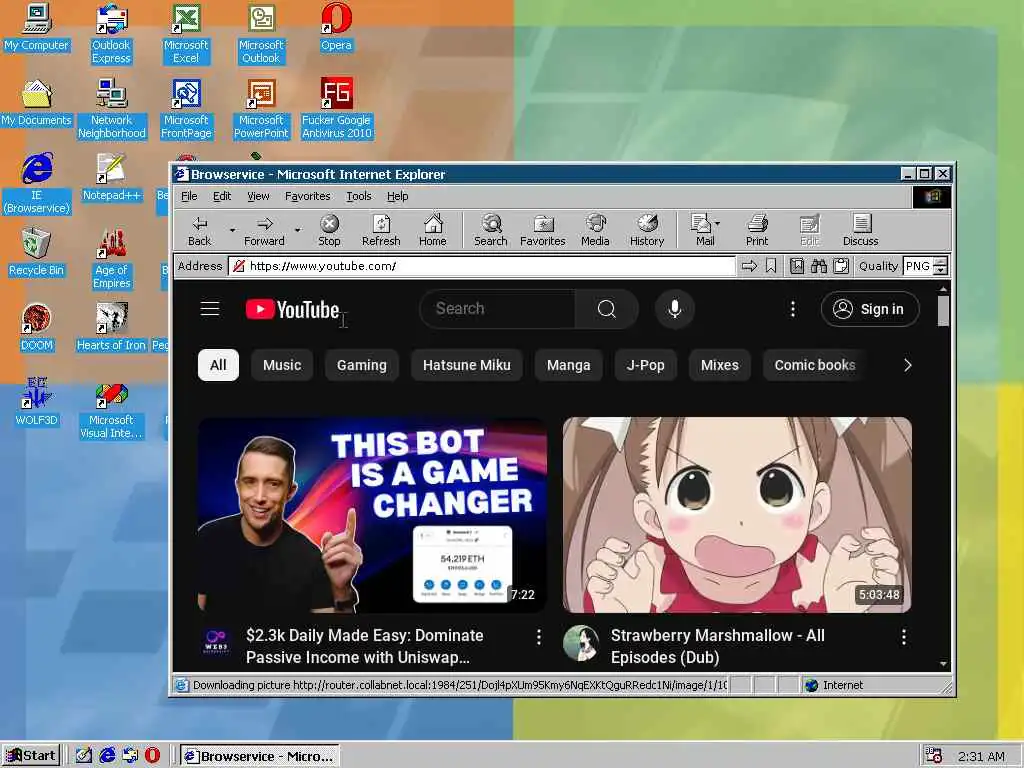Viewport: 1024px width, 768px height.
Task: Open the History toolbar button
Action: tap(647, 231)
